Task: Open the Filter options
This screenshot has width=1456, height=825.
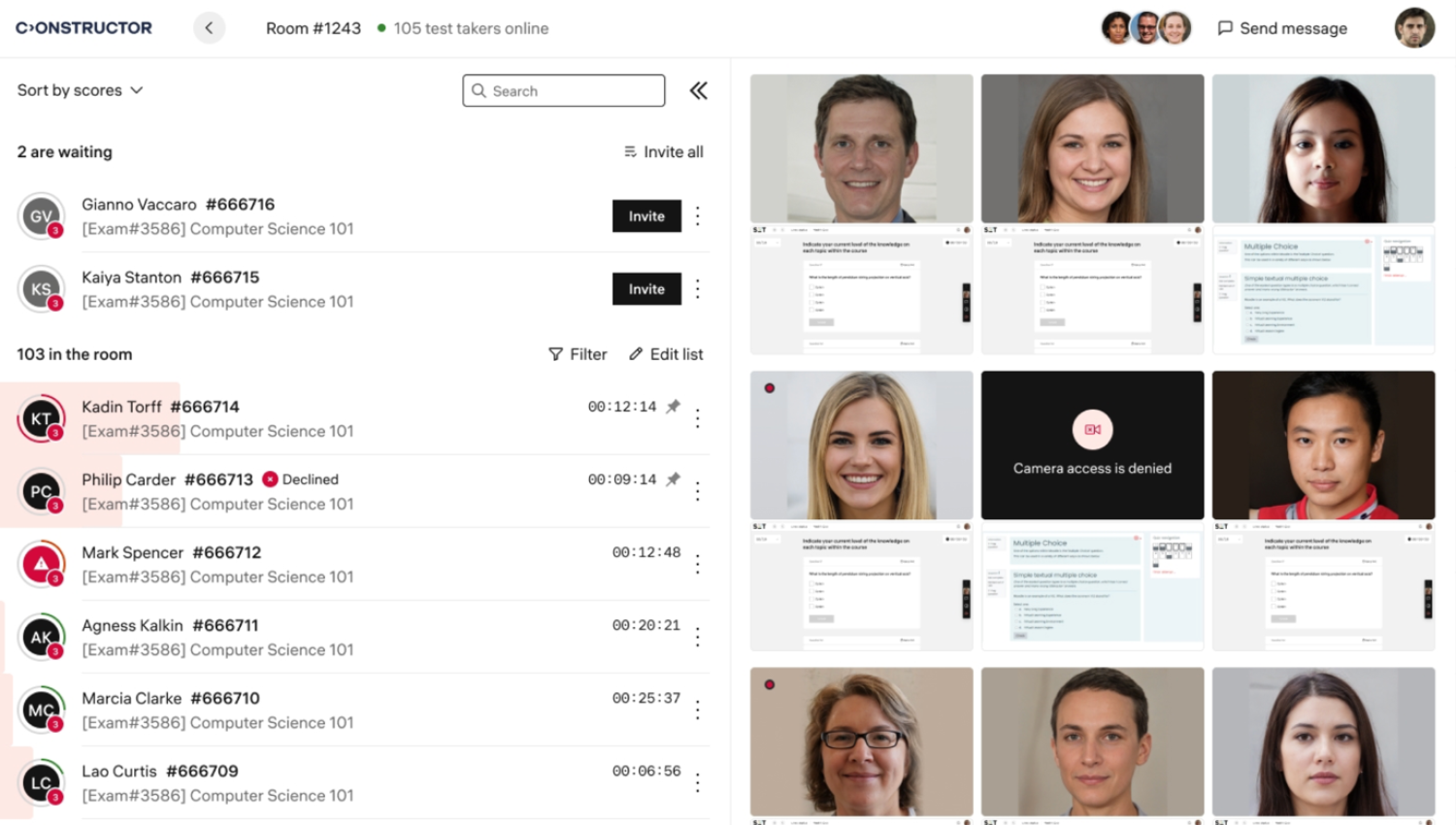Action: pos(578,354)
